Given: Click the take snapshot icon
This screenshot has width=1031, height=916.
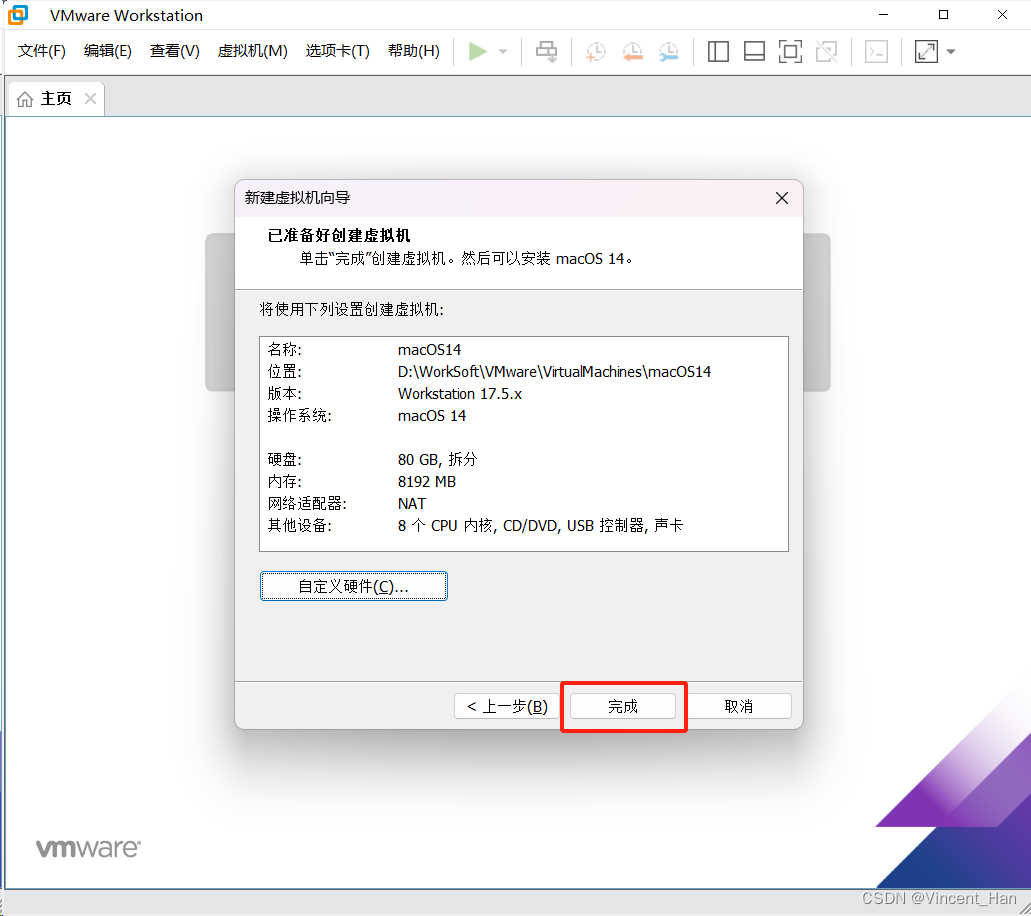Looking at the screenshot, I should pos(596,51).
